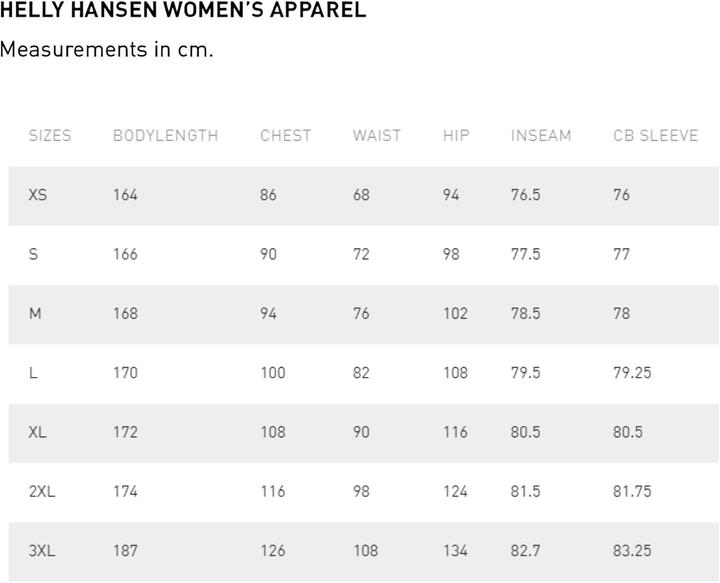Image resolution: width=720 pixels, height=583 pixels.
Task: Select the L size row label
Action: [34, 373]
